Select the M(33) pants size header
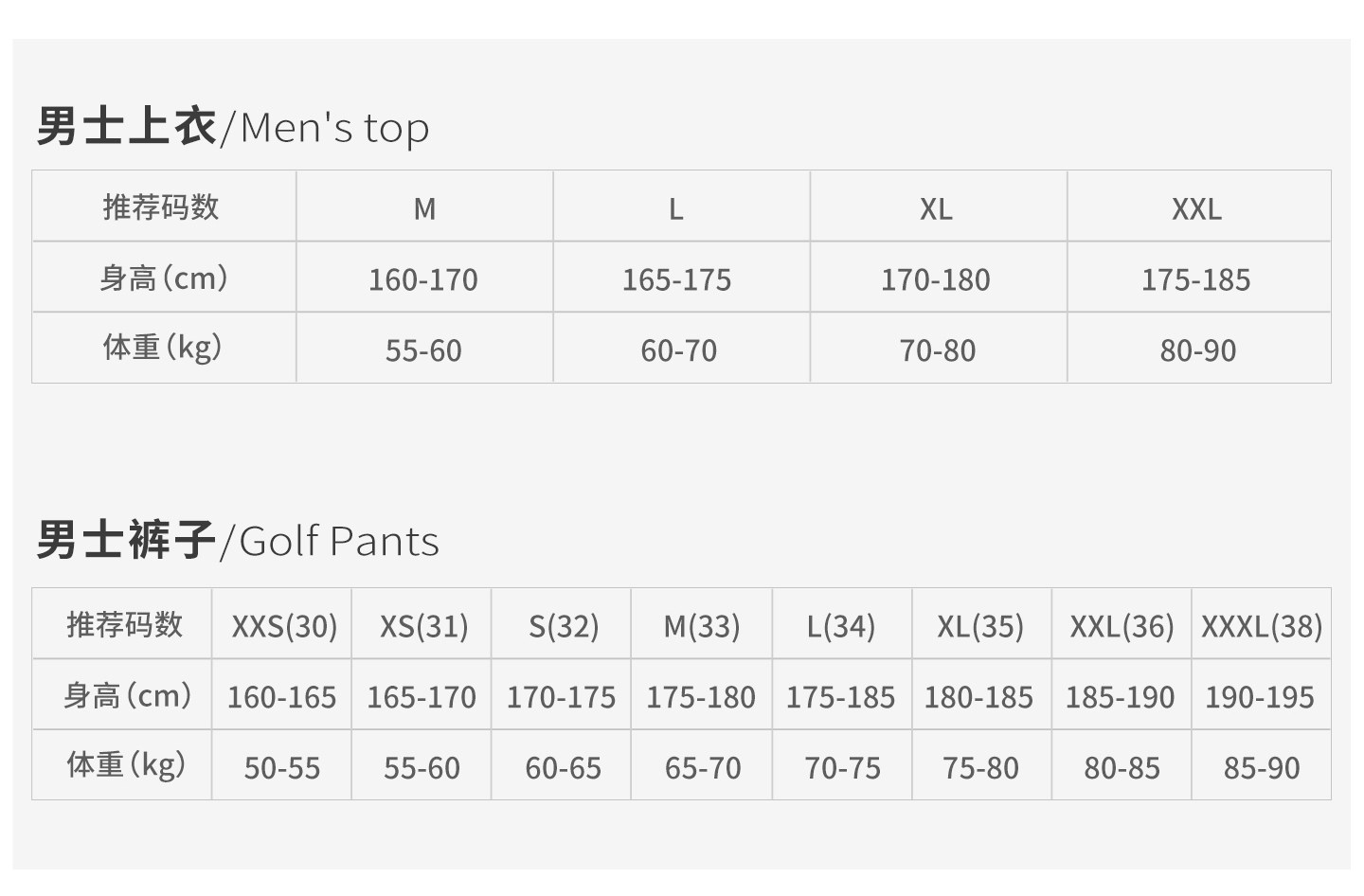The height and width of the screenshot is (896, 1364). 701,625
